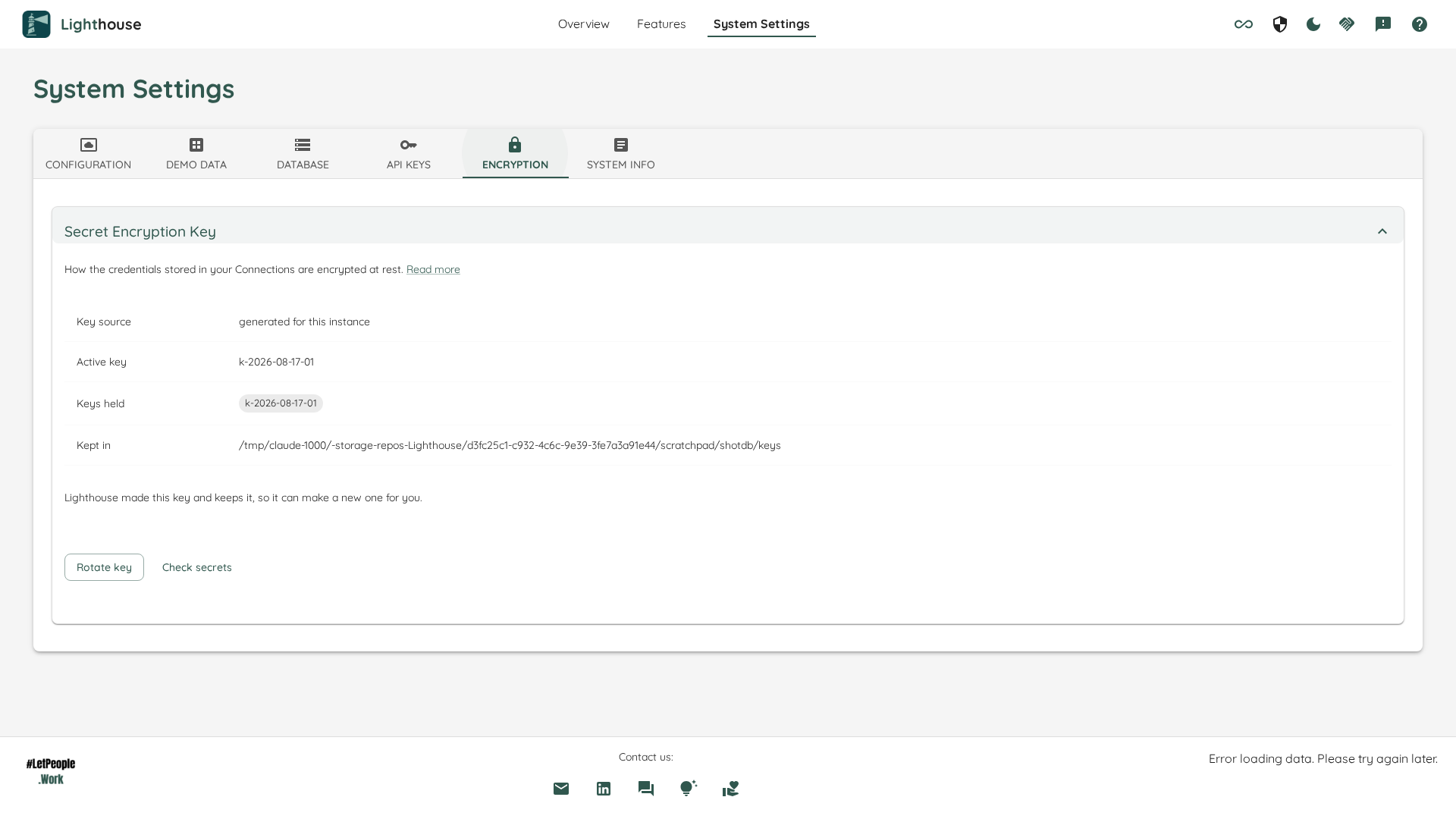Viewport: 1456px width, 819px height.
Task: Click the "Active key" label
Action: 102,362
